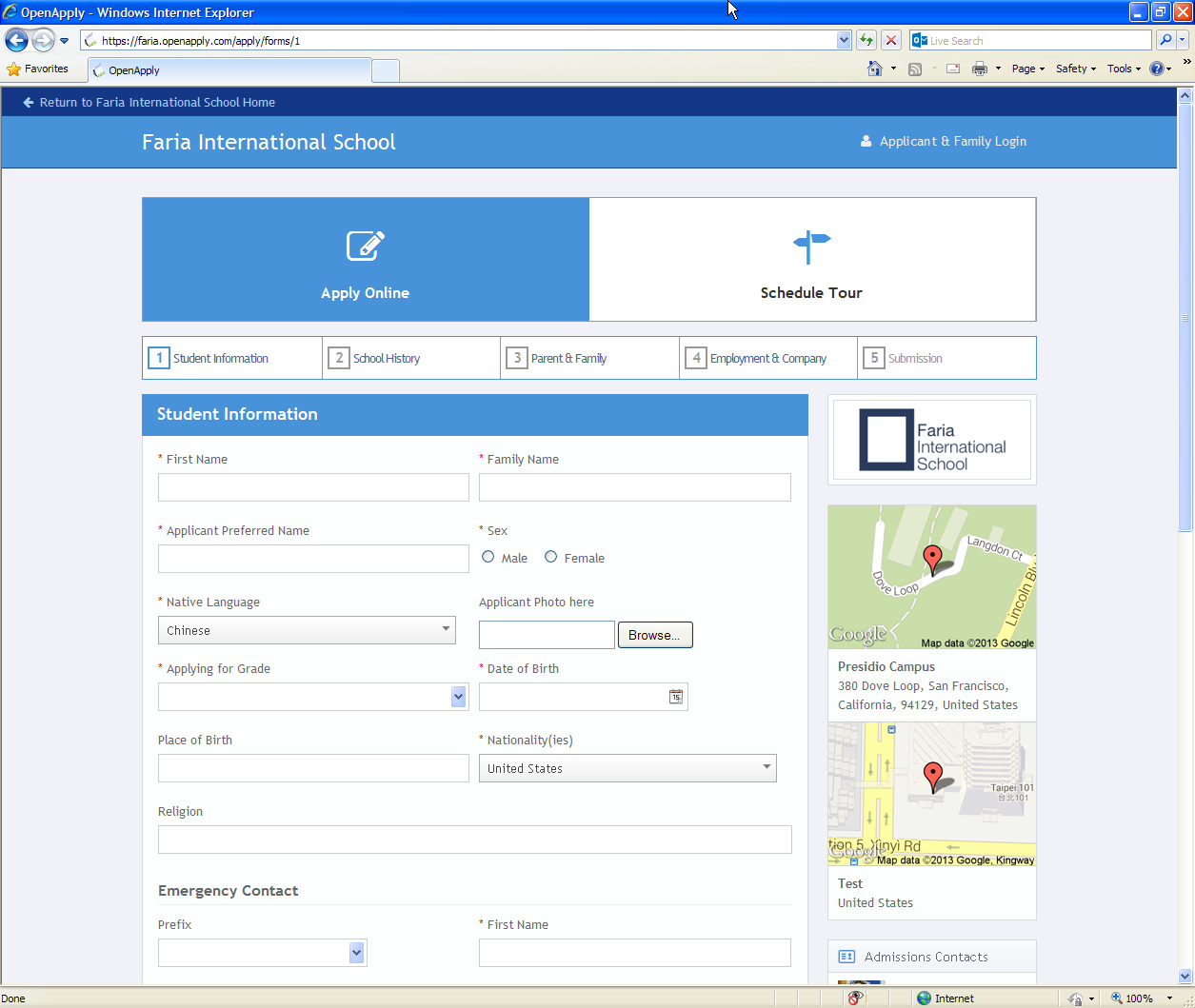The height and width of the screenshot is (1008, 1195).
Task: Click the zoom magnifier icon in status bar
Action: (1117, 998)
